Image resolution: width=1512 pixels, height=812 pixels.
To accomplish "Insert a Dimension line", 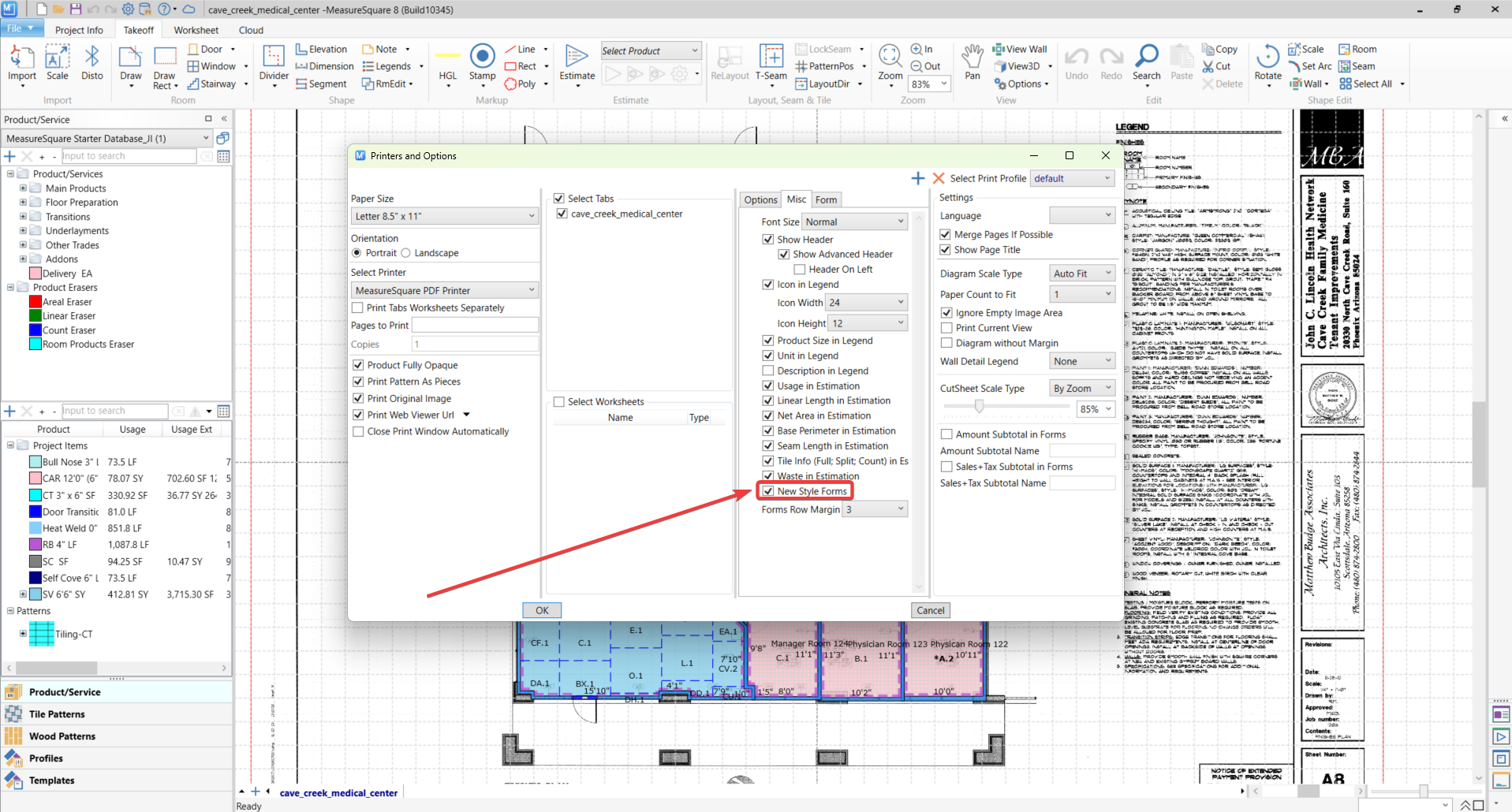I will (324, 66).
